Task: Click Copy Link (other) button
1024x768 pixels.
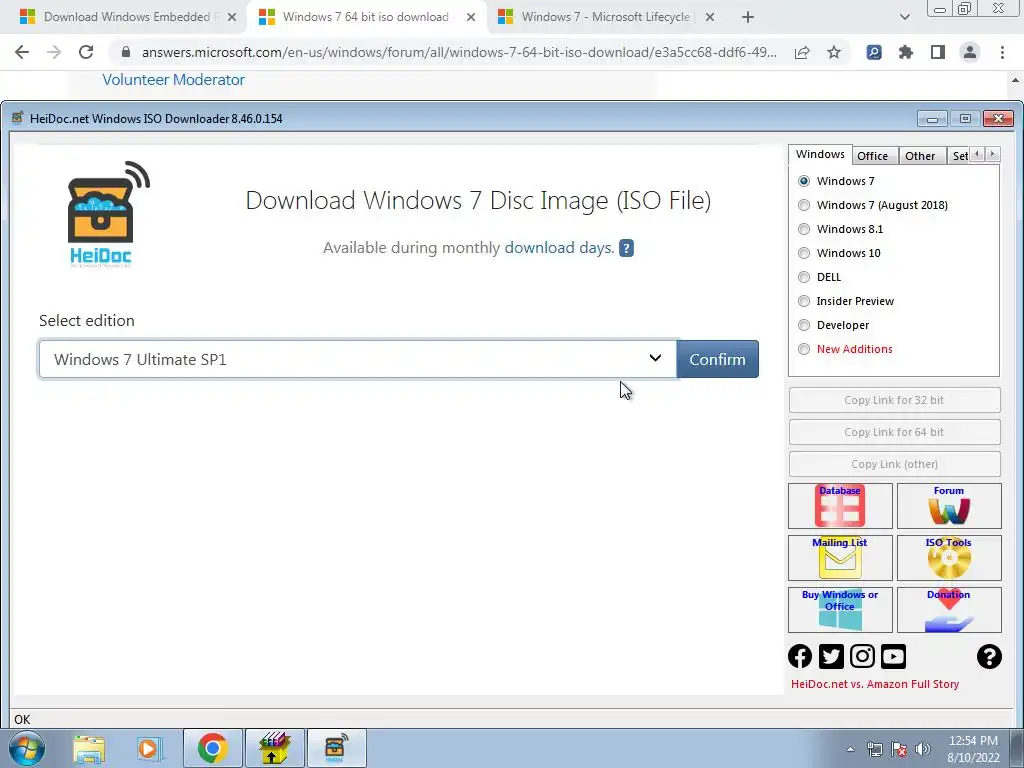Action: [x=894, y=464]
